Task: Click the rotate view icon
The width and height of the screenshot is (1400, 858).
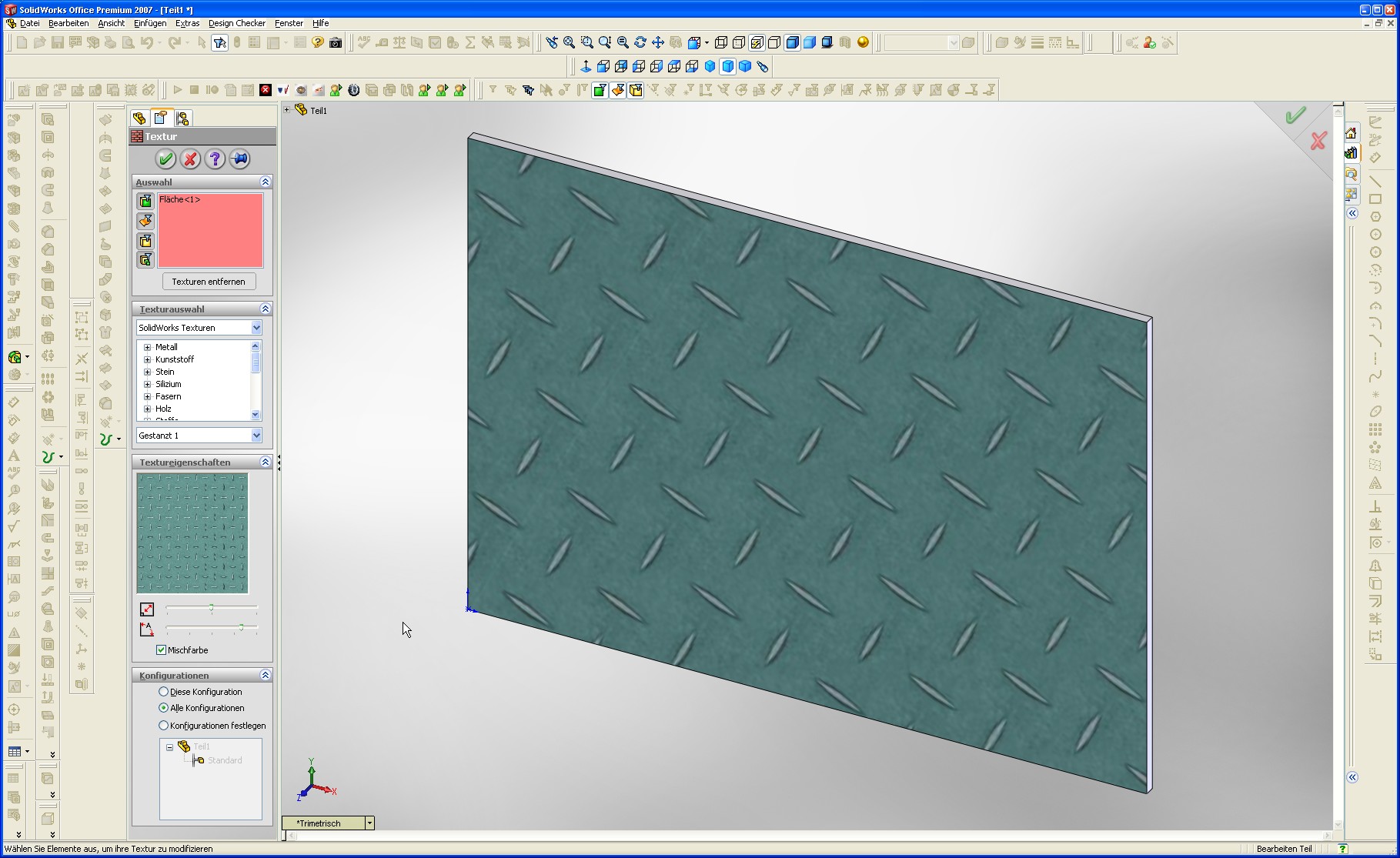Action: point(640,43)
